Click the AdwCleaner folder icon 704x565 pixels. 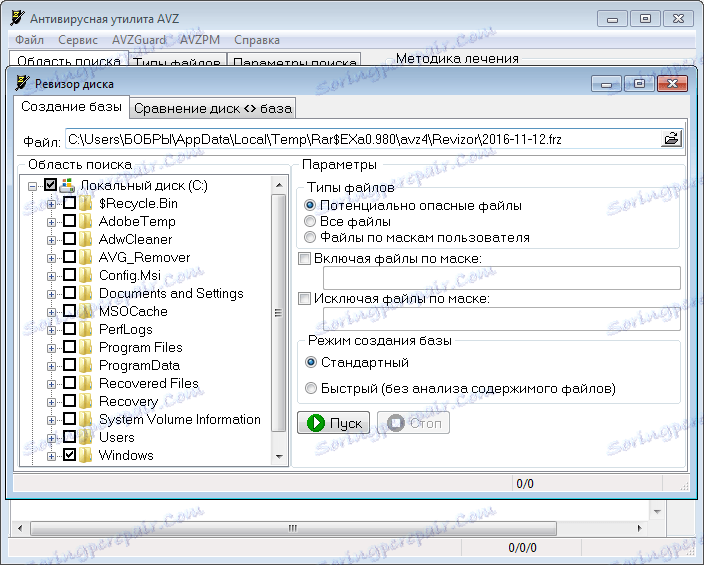[85, 239]
